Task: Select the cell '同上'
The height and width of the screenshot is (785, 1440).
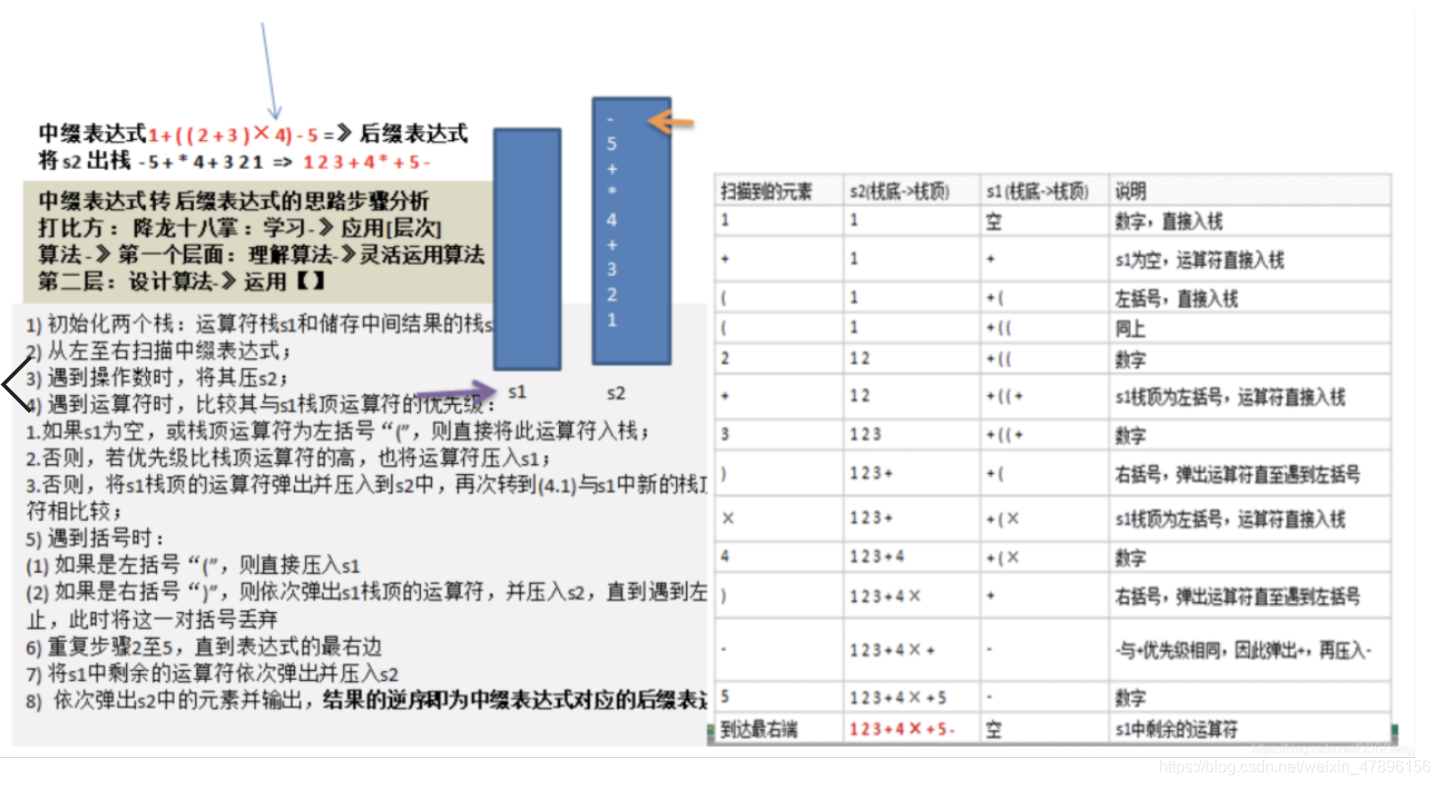Action: pos(1130,328)
